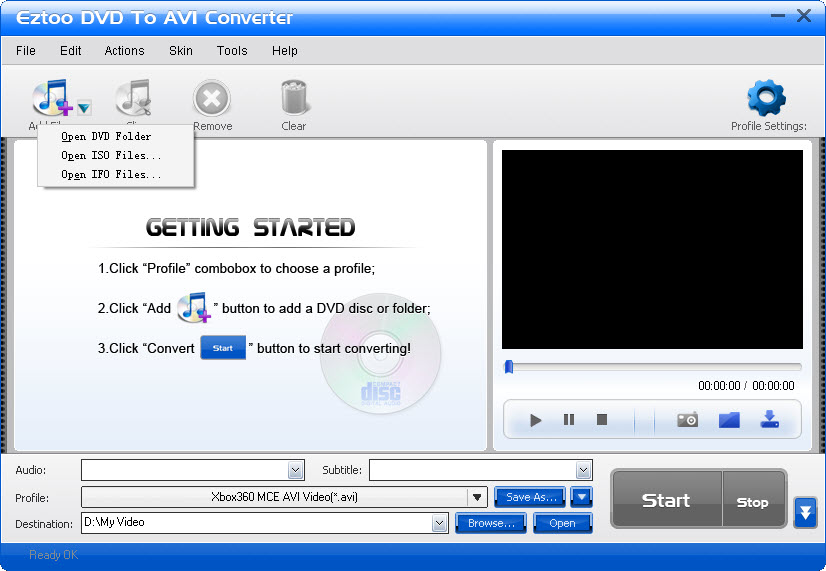This screenshot has width=826, height=571.
Task: Click the small Start button in instructions
Action: [223, 348]
